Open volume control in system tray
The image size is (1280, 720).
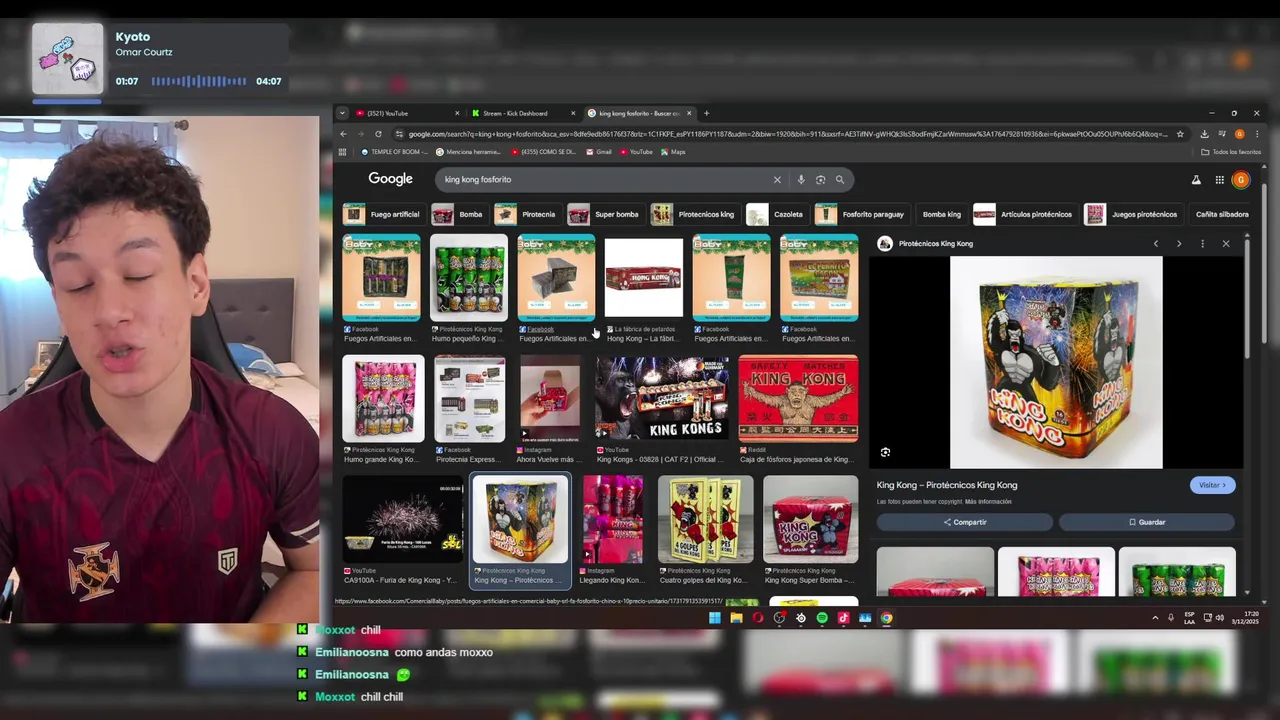[x=1219, y=618]
